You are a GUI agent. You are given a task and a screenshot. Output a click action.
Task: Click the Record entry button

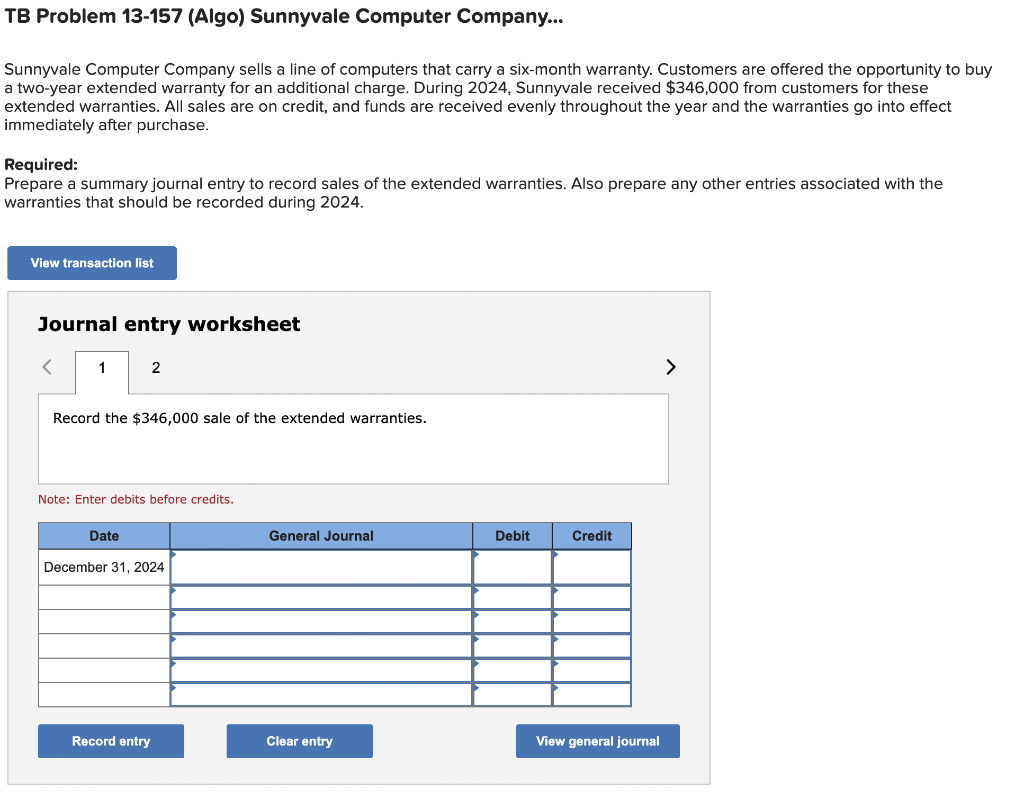111,741
